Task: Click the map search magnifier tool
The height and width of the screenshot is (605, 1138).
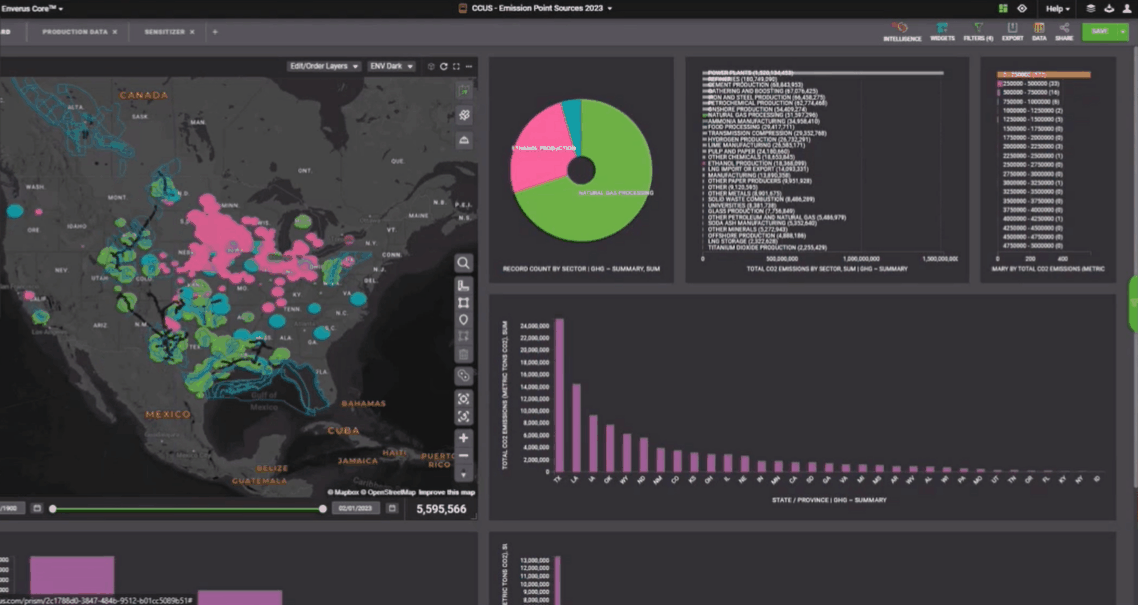Action: (x=464, y=263)
